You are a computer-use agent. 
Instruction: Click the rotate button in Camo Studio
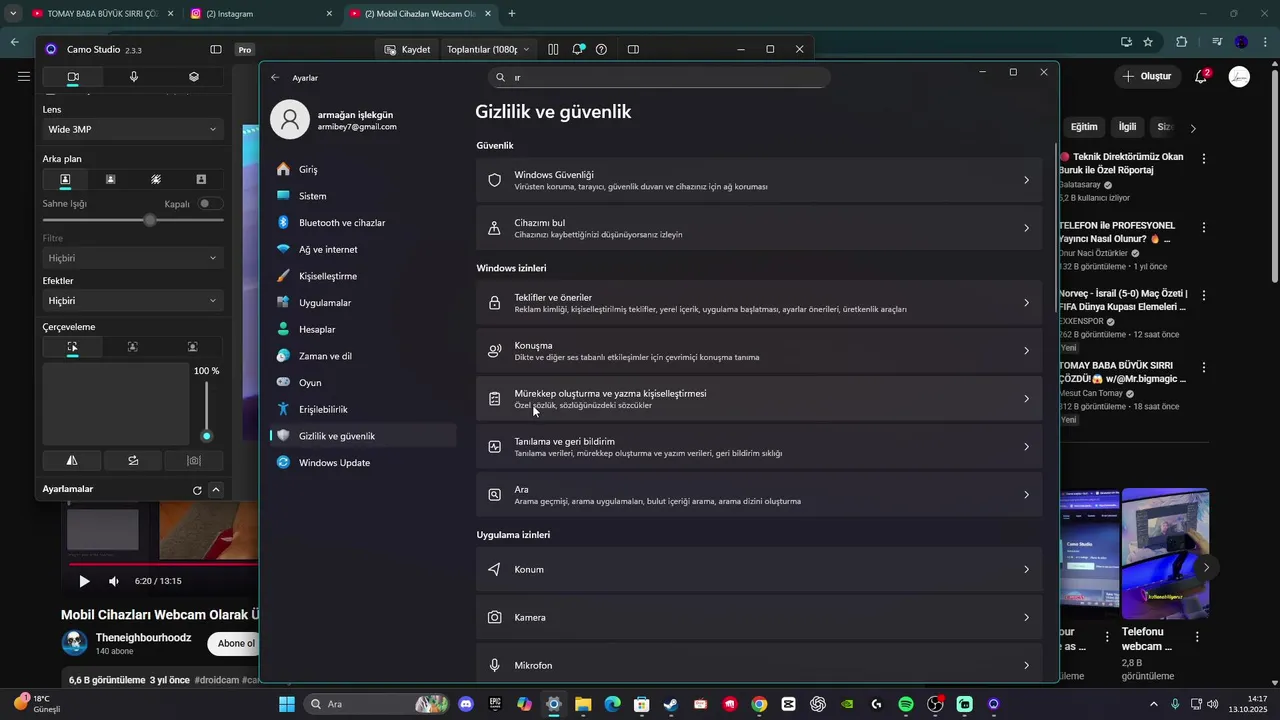[133, 461]
